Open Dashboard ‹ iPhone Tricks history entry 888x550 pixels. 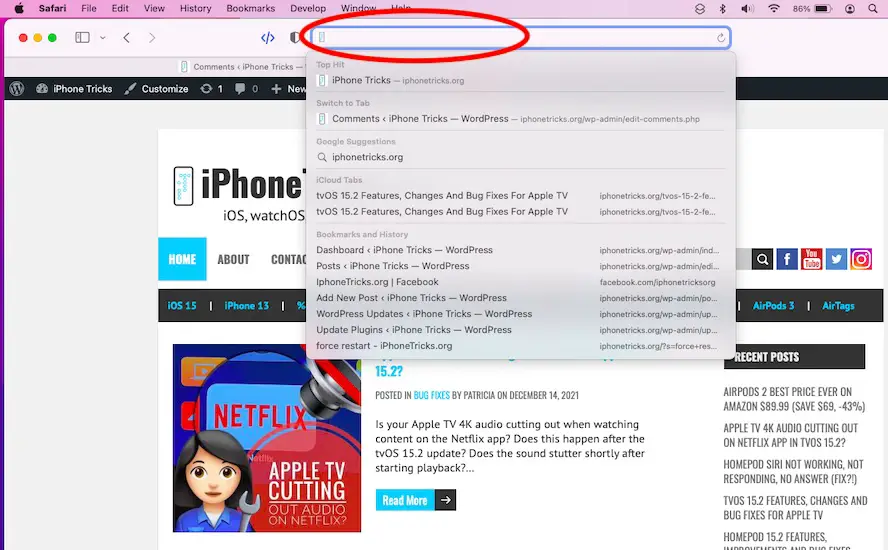520,250
